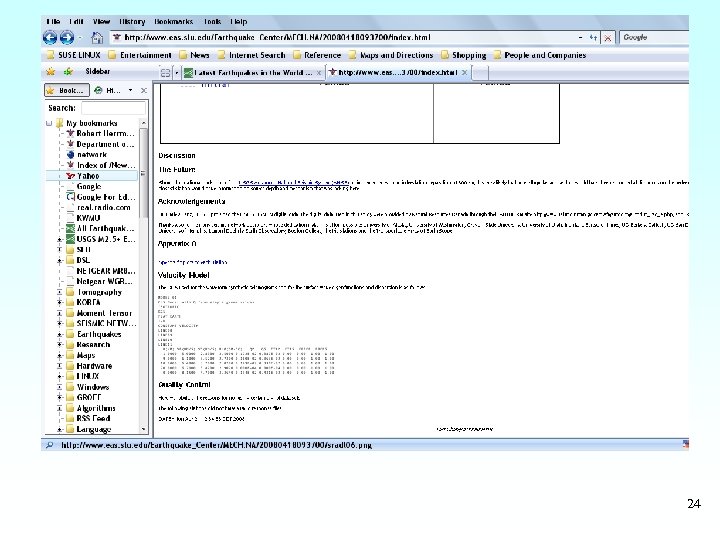Open the Tools menu
This screenshot has height=540, width=720.
pos(212,22)
